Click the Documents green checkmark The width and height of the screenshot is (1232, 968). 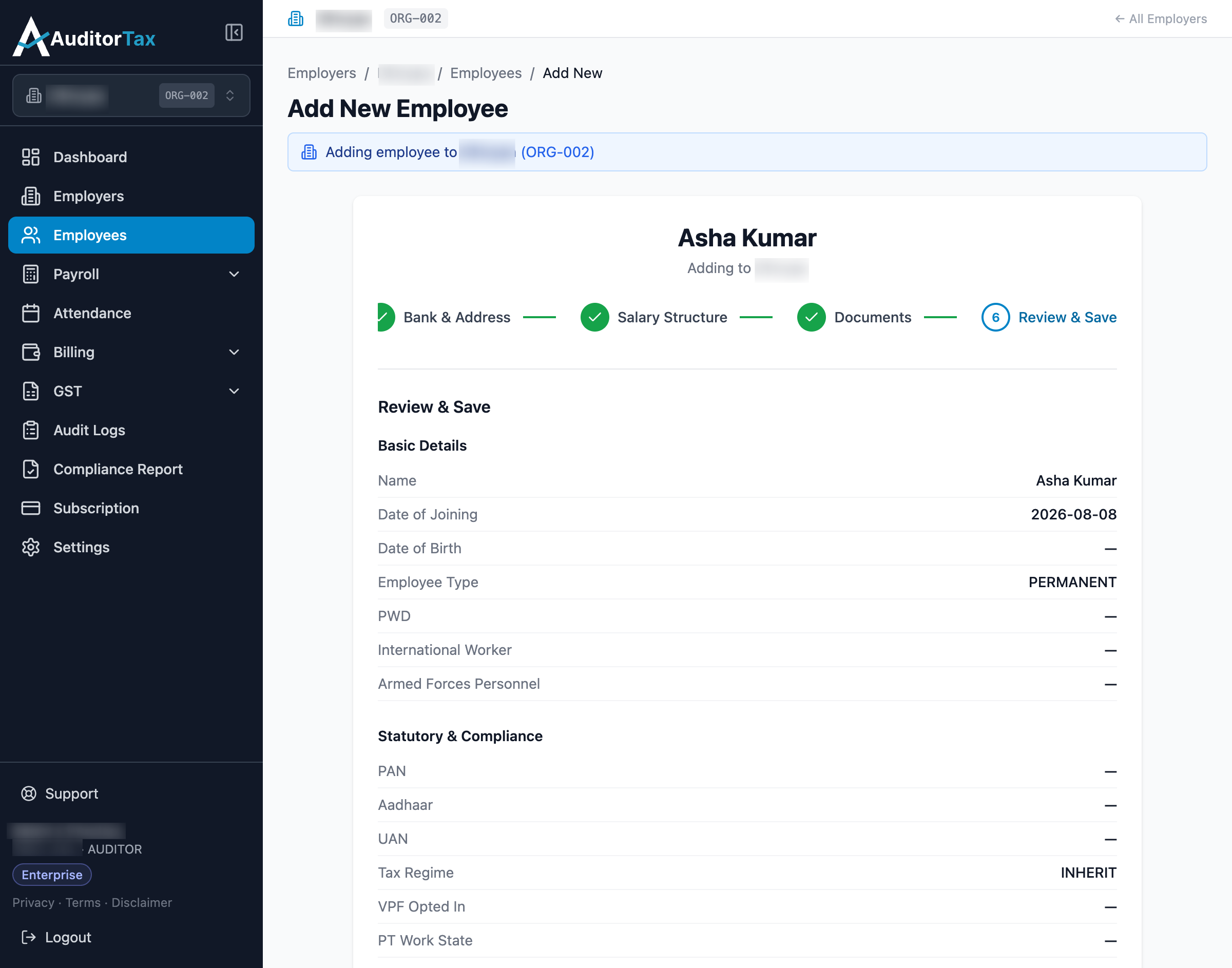coord(811,317)
